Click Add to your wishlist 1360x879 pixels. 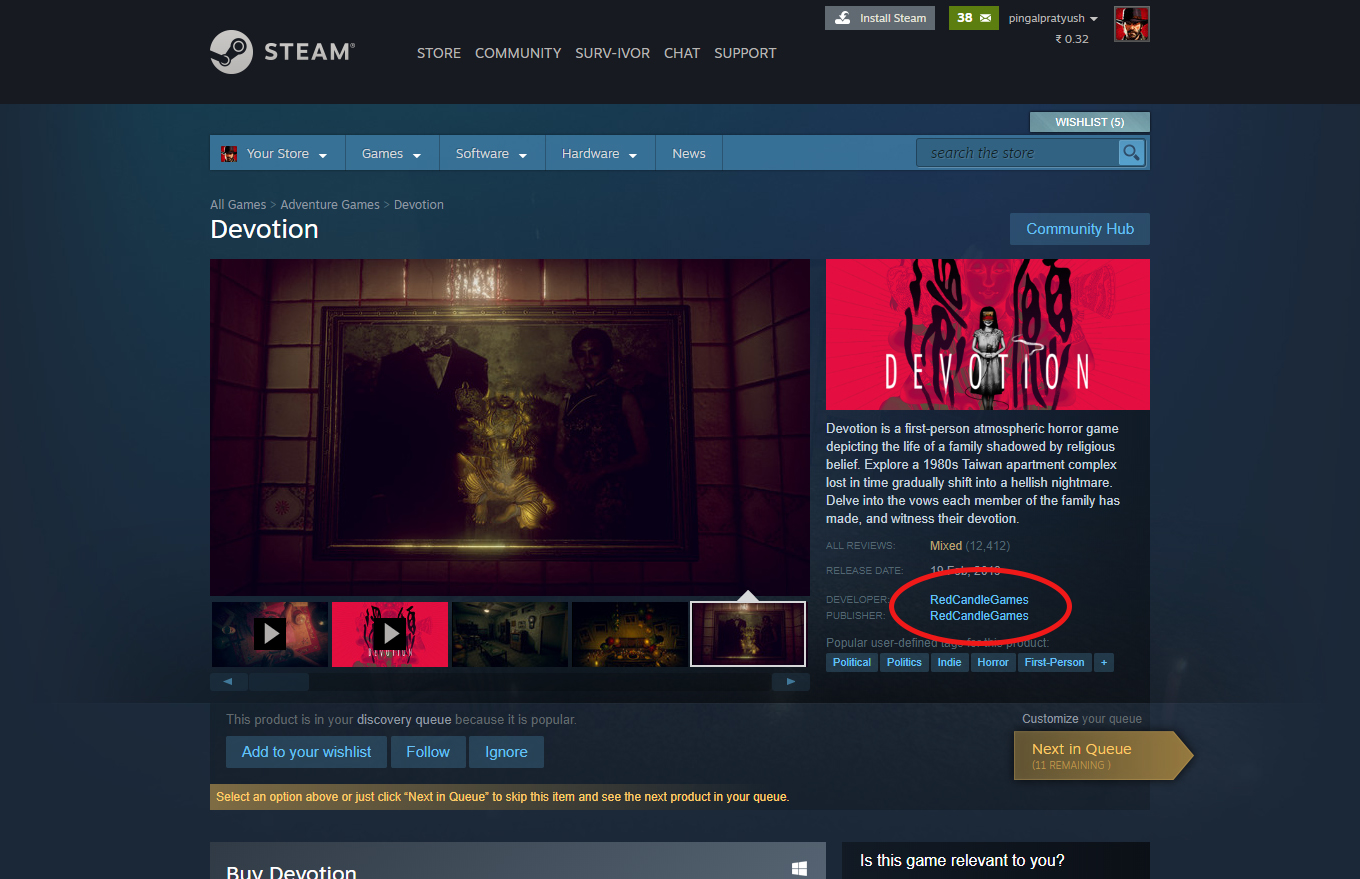pyautogui.click(x=306, y=752)
